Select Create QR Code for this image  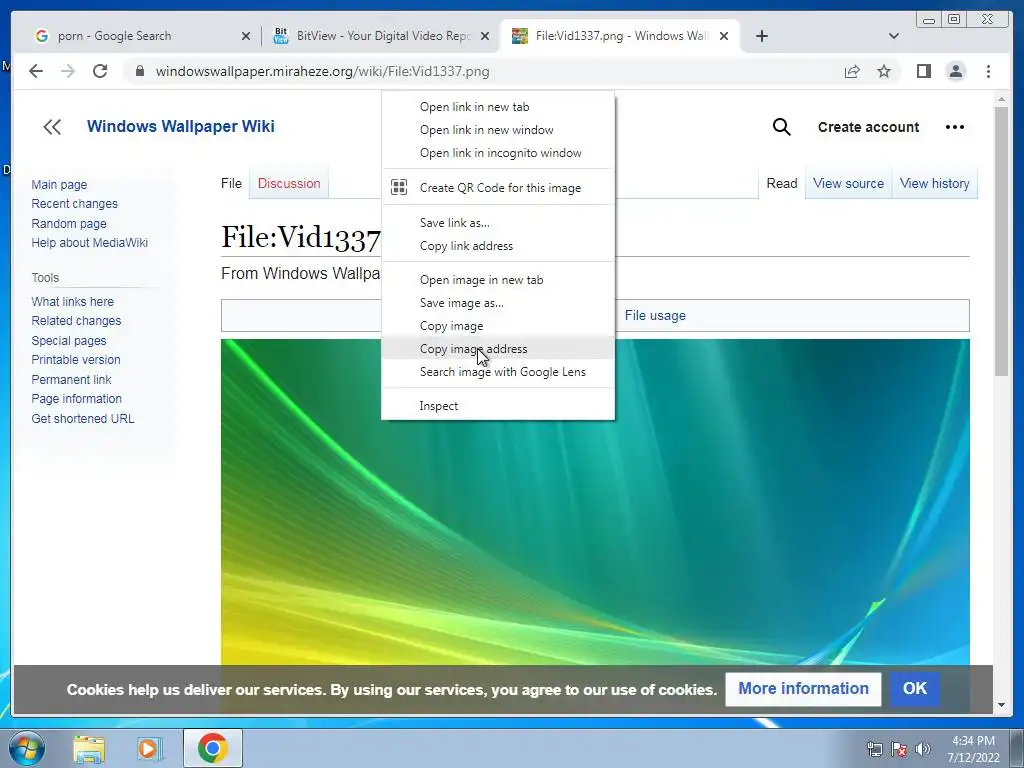pyautogui.click(x=498, y=187)
